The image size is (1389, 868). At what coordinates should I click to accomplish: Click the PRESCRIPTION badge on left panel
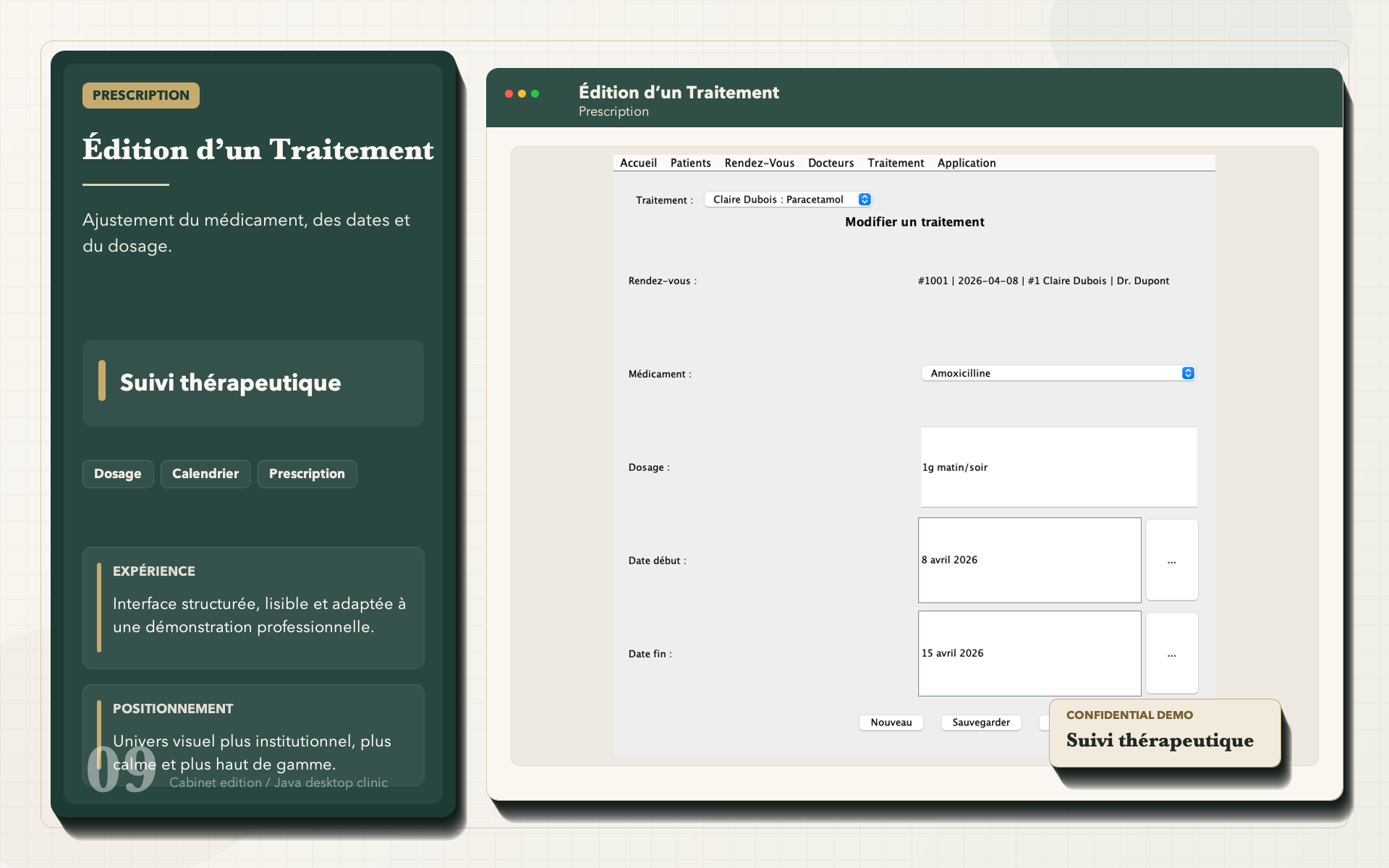coord(141,95)
